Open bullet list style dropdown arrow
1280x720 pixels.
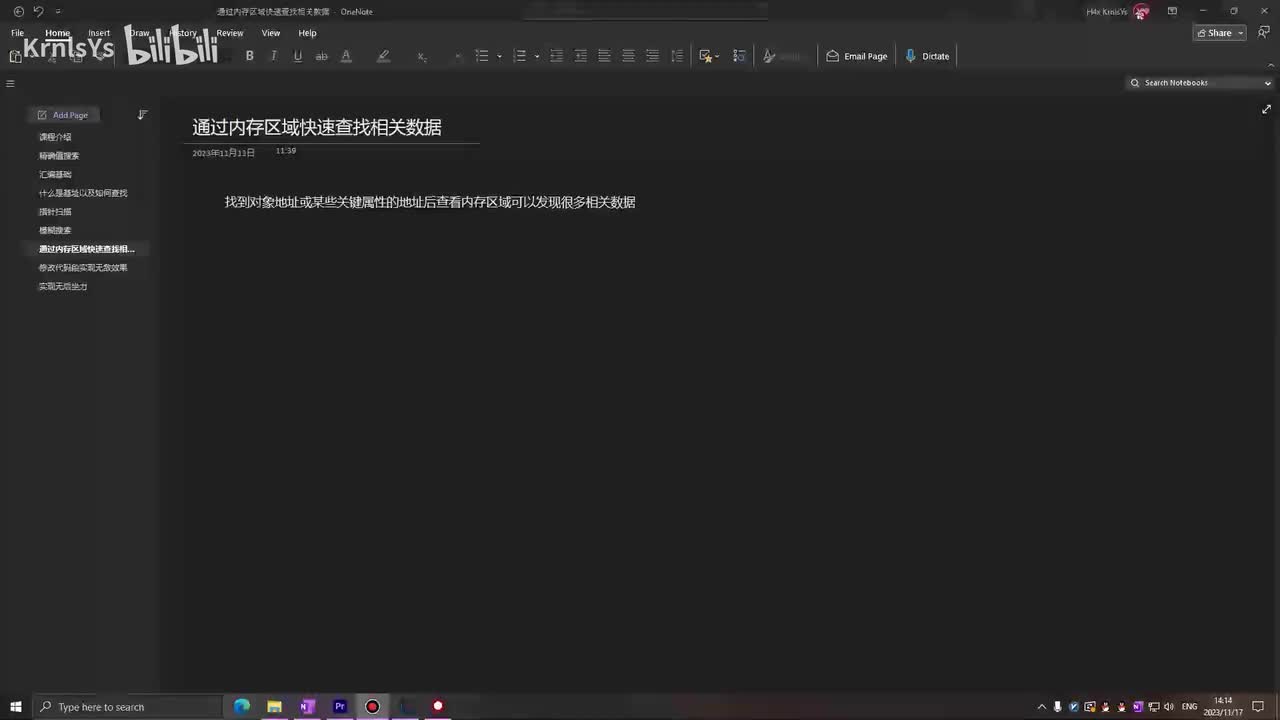coord(499,56)
